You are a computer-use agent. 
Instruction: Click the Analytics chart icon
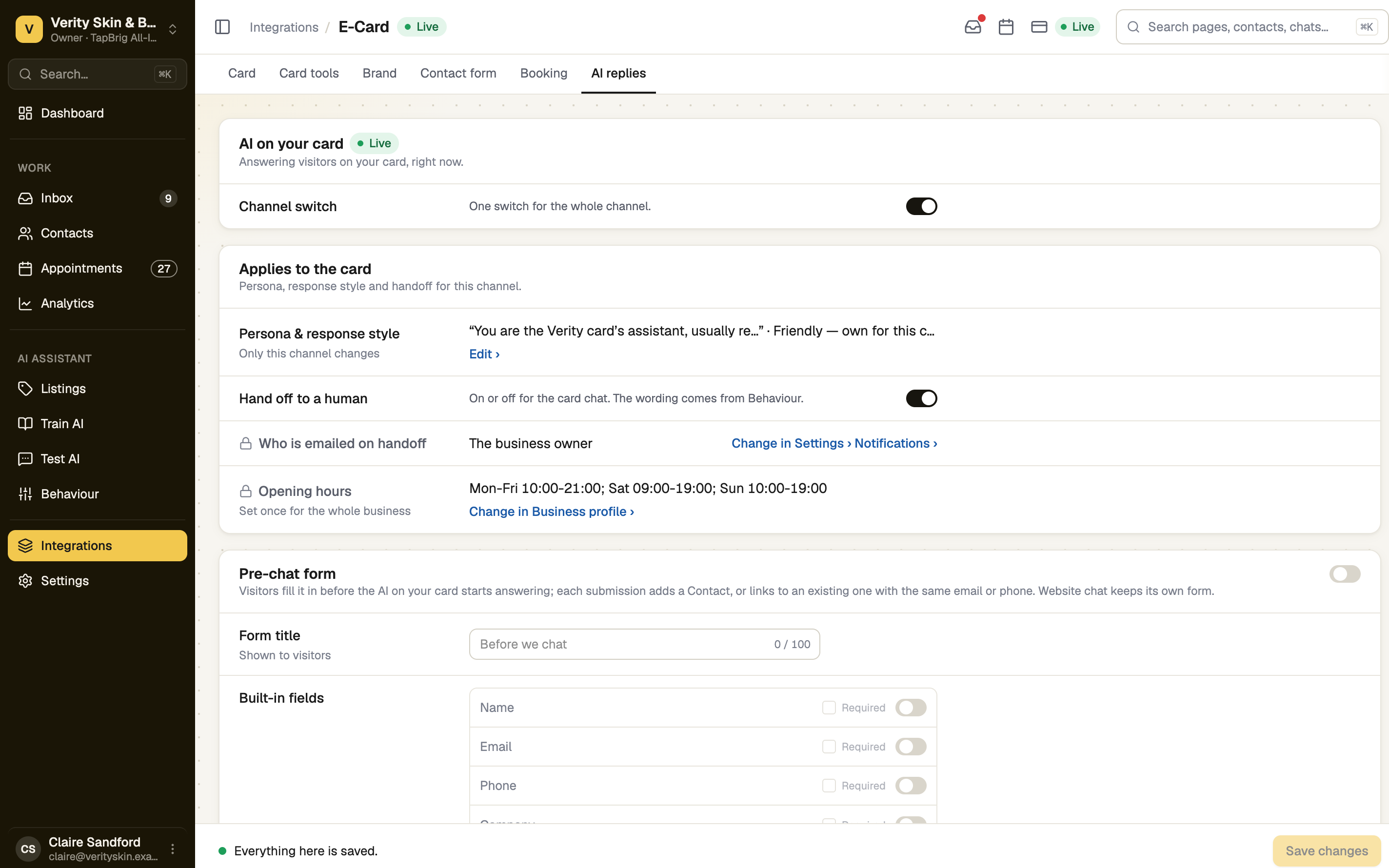point(25,304)
